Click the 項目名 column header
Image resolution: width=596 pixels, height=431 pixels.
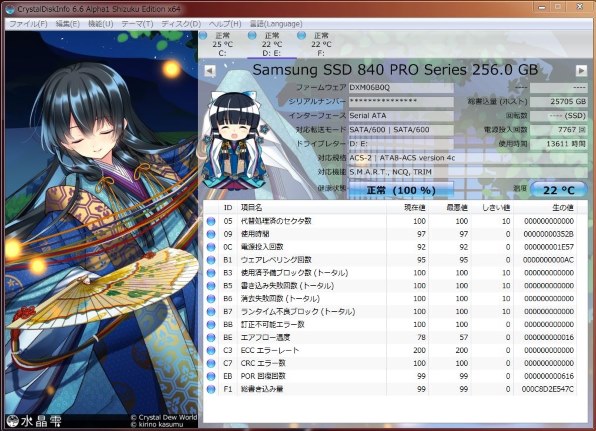tap(312, 208)
